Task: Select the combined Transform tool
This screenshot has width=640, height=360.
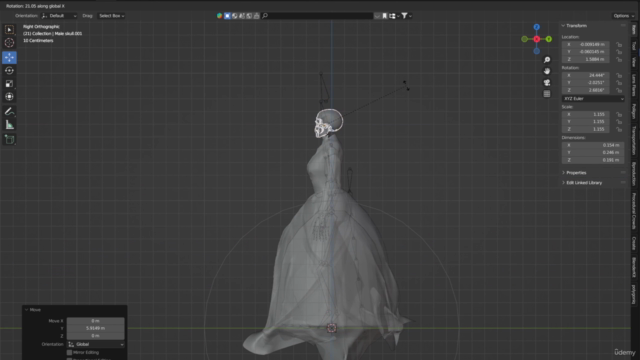Action: [9, 97]
